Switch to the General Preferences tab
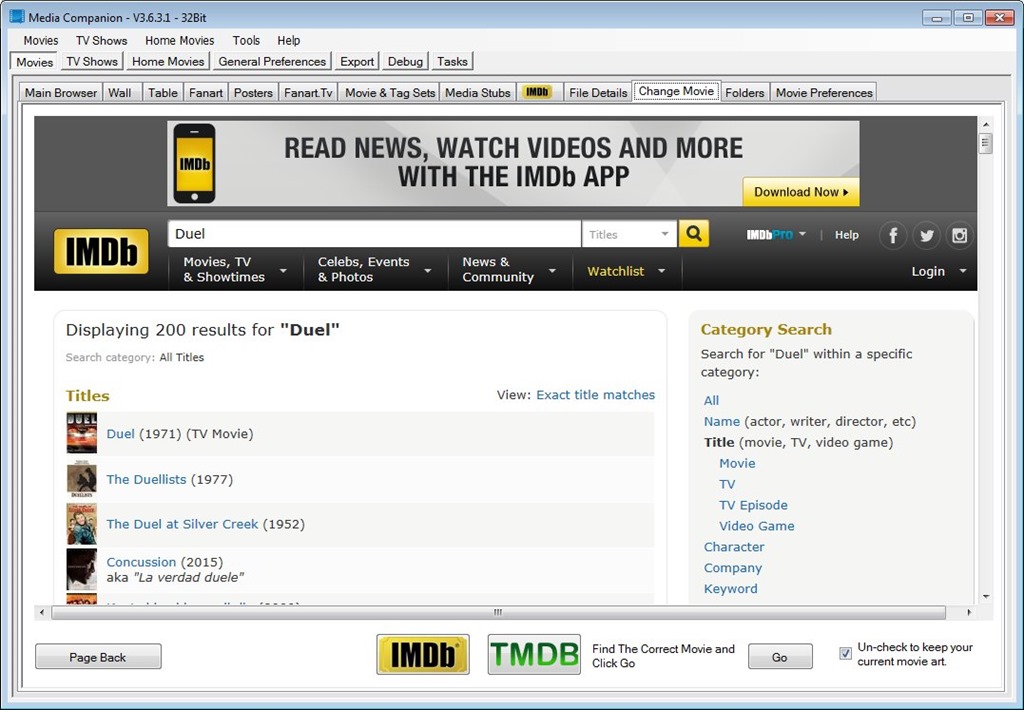Image resolution: width=1024 pixels, height=710 pixels. (x=272, y=61)
